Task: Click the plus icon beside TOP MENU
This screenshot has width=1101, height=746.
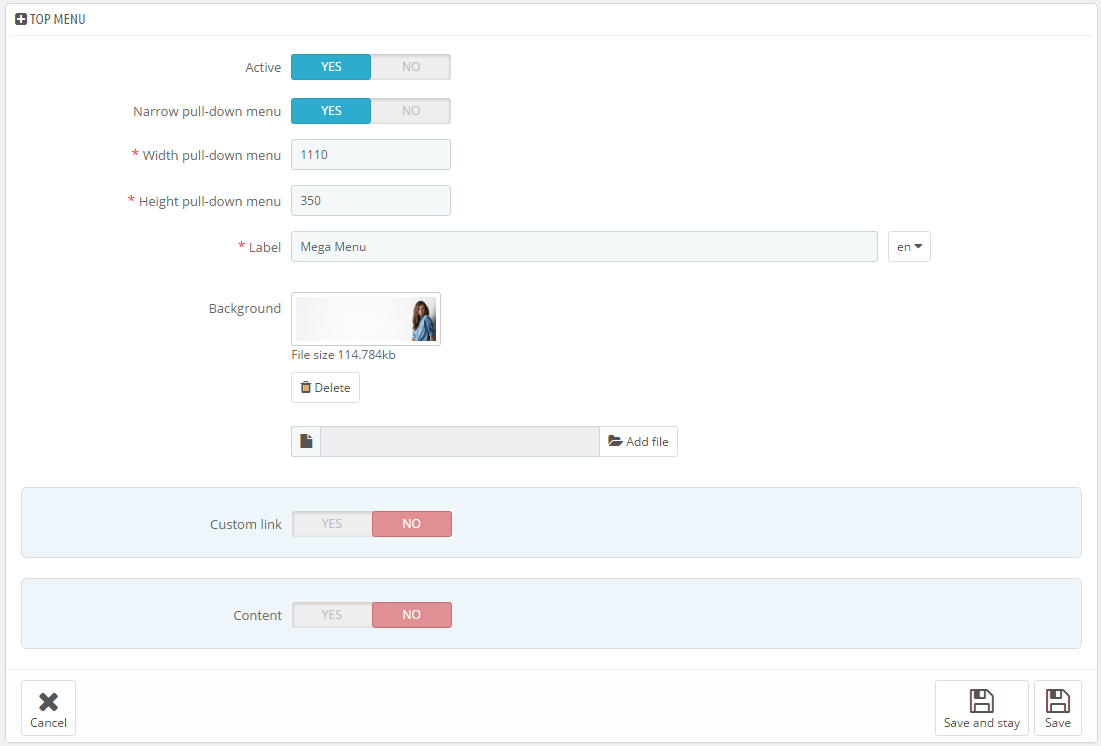Action: click(21, 20)
